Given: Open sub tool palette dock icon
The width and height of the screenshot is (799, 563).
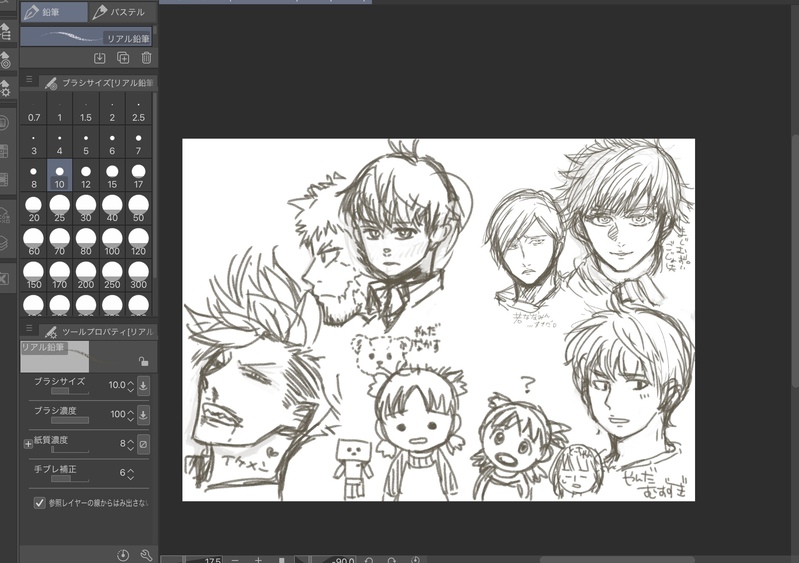Looking at the screenshot, I should click(x=6, y=31).
